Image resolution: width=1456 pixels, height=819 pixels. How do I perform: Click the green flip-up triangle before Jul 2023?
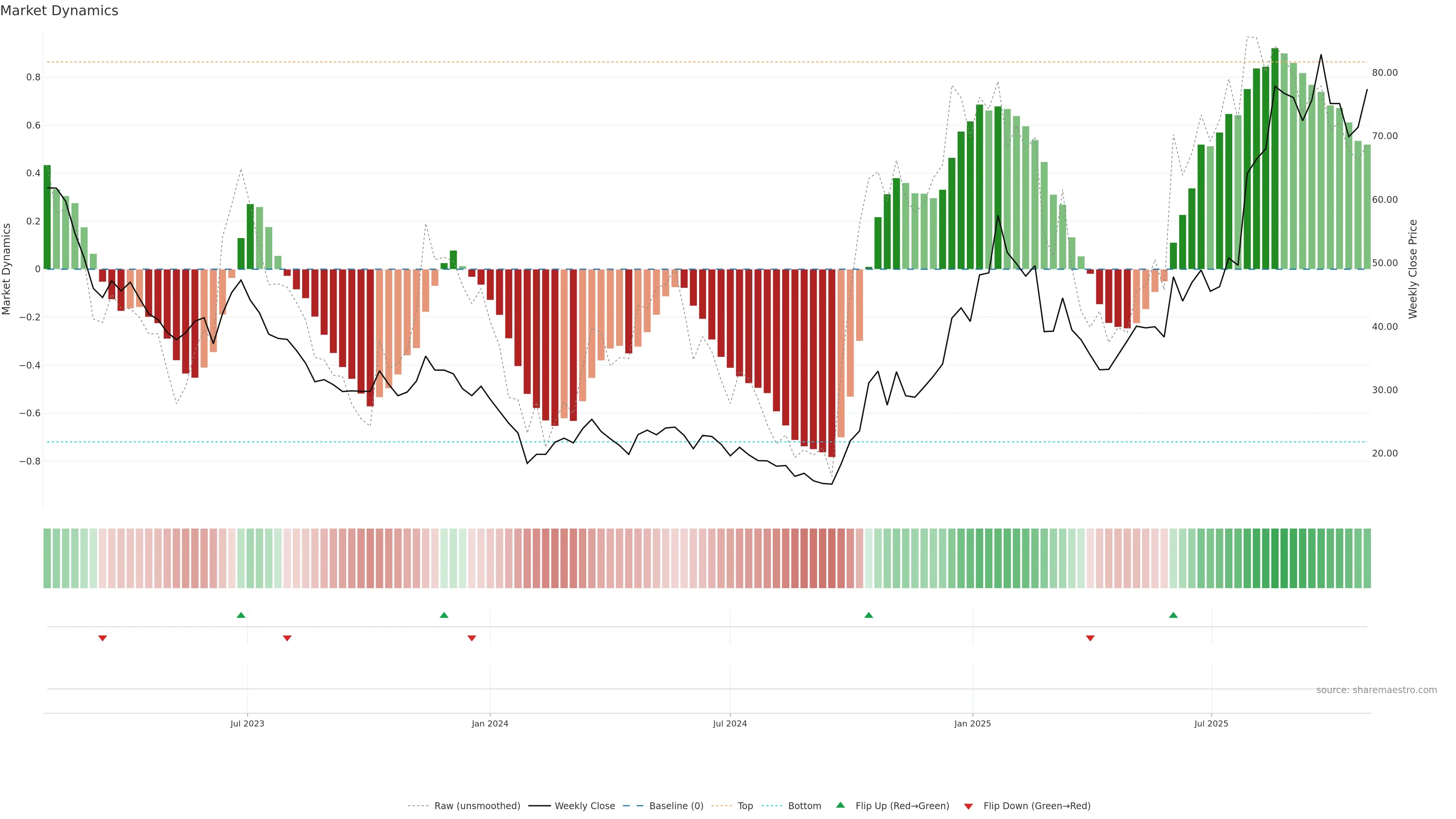[241, 615]
